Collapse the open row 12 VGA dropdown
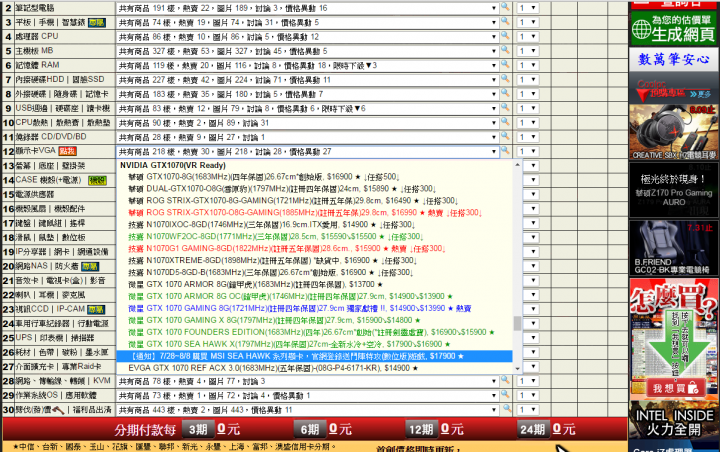The height and width of the screenshot is (452, 720). click(x=307, y=152)
